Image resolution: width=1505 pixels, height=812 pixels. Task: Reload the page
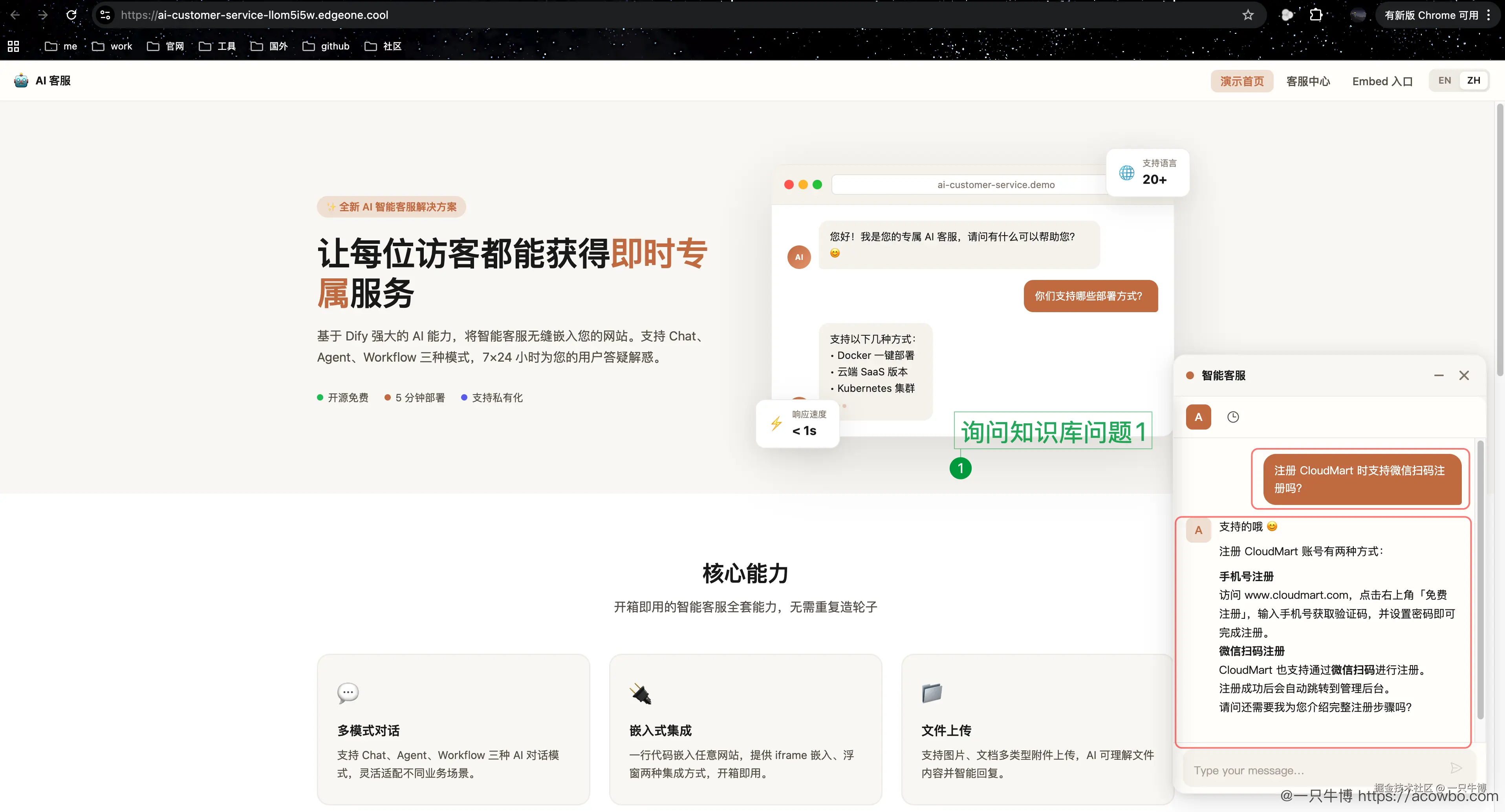pos(71,15)
